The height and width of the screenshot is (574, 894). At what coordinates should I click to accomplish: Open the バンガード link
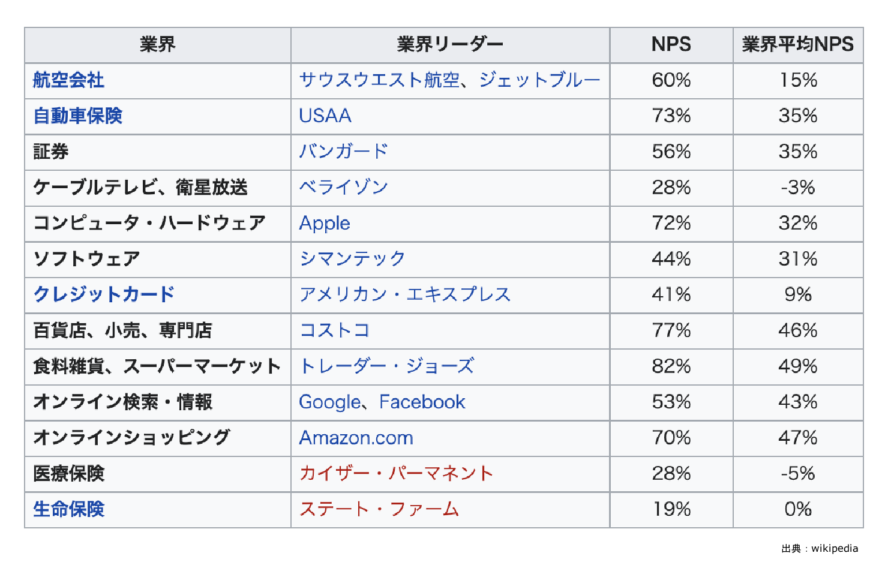pyautogui.click(x=343, y=152)
